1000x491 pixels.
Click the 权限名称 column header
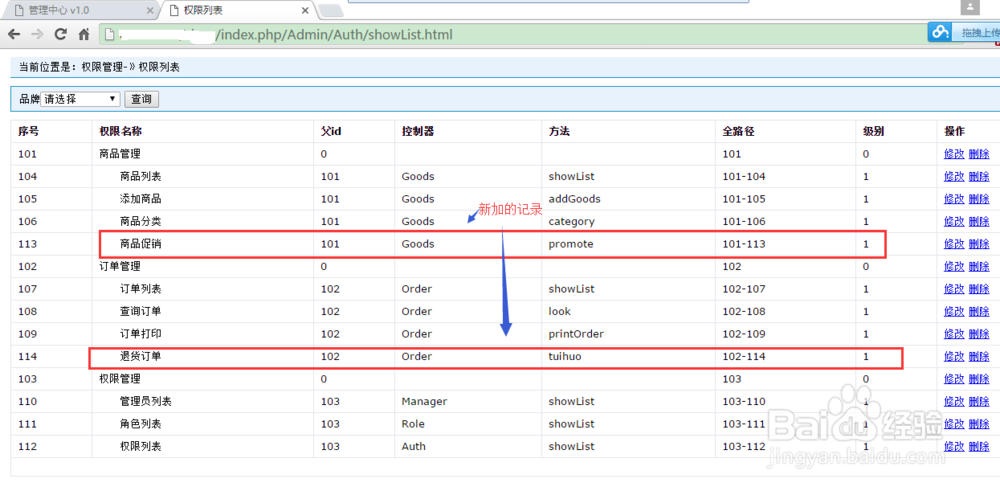pyautogui.click(x=121, y=131)
